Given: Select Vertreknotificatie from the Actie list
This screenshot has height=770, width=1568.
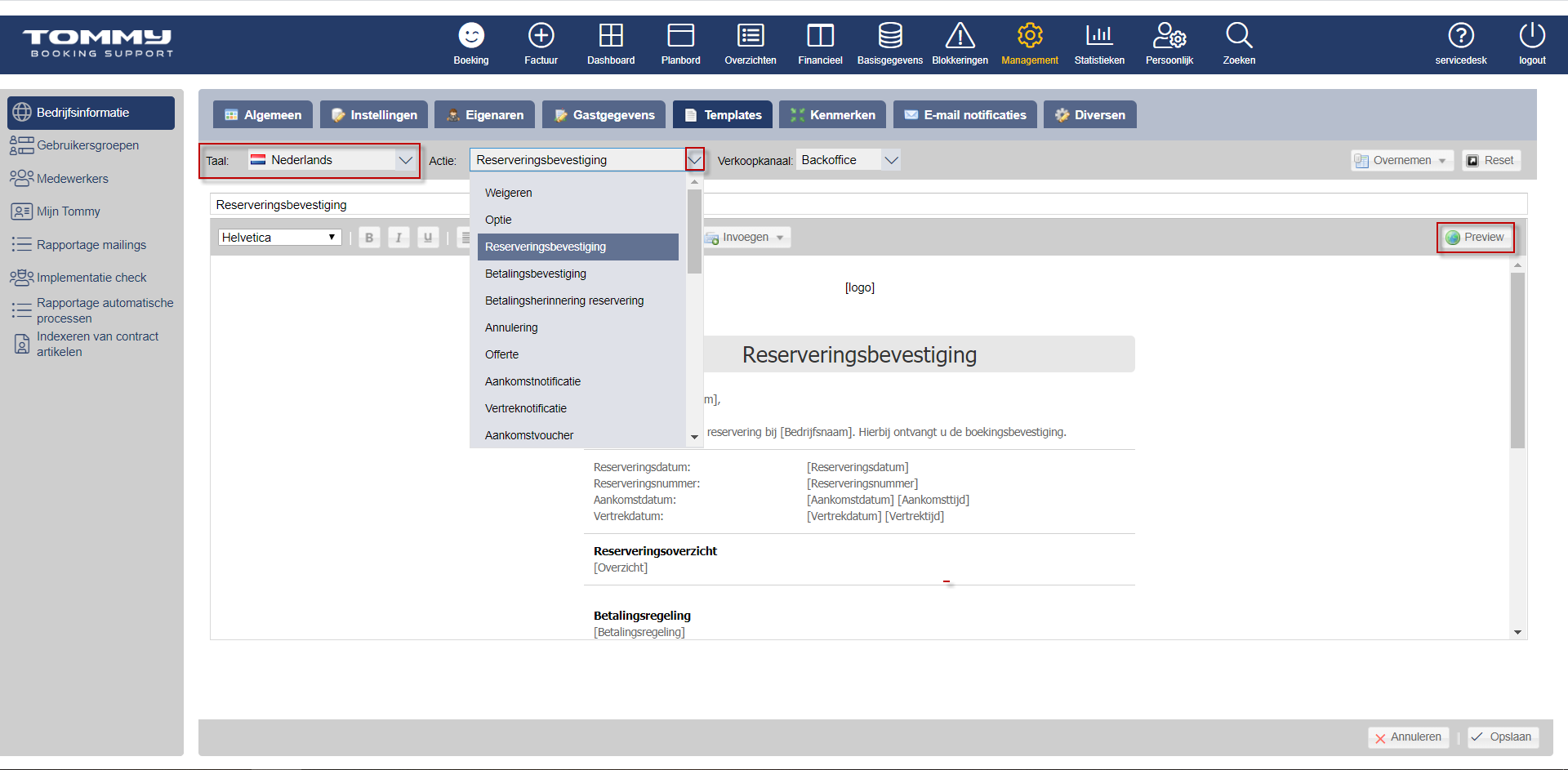Looking at the screenshot, I should (577, 408).
